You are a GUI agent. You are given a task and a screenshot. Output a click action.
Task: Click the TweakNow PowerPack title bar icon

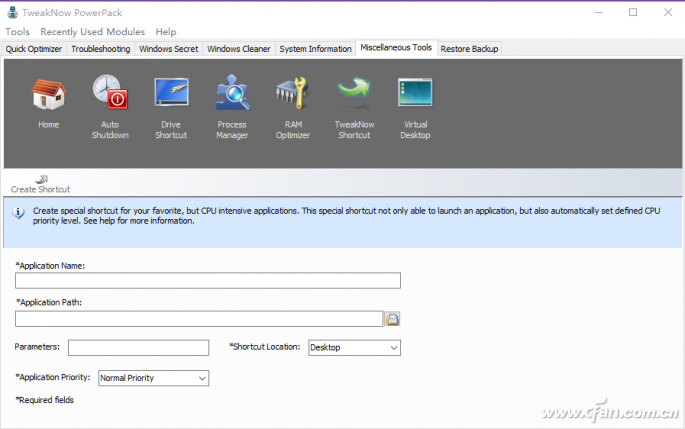pos(13,12)
